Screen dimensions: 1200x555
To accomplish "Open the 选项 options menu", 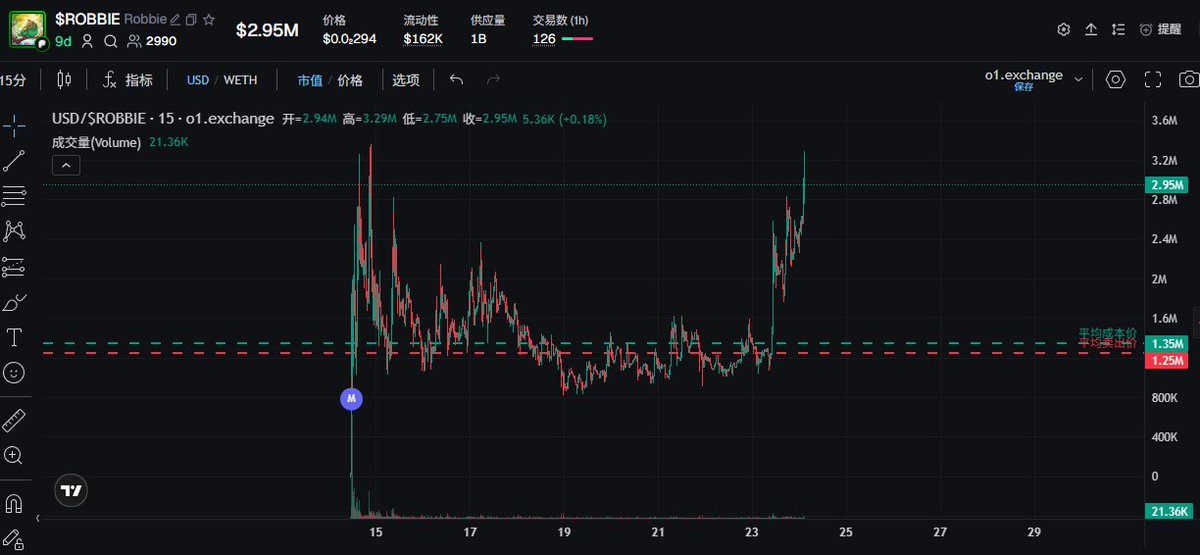I will pyautogui.click(x=406, y=80).
